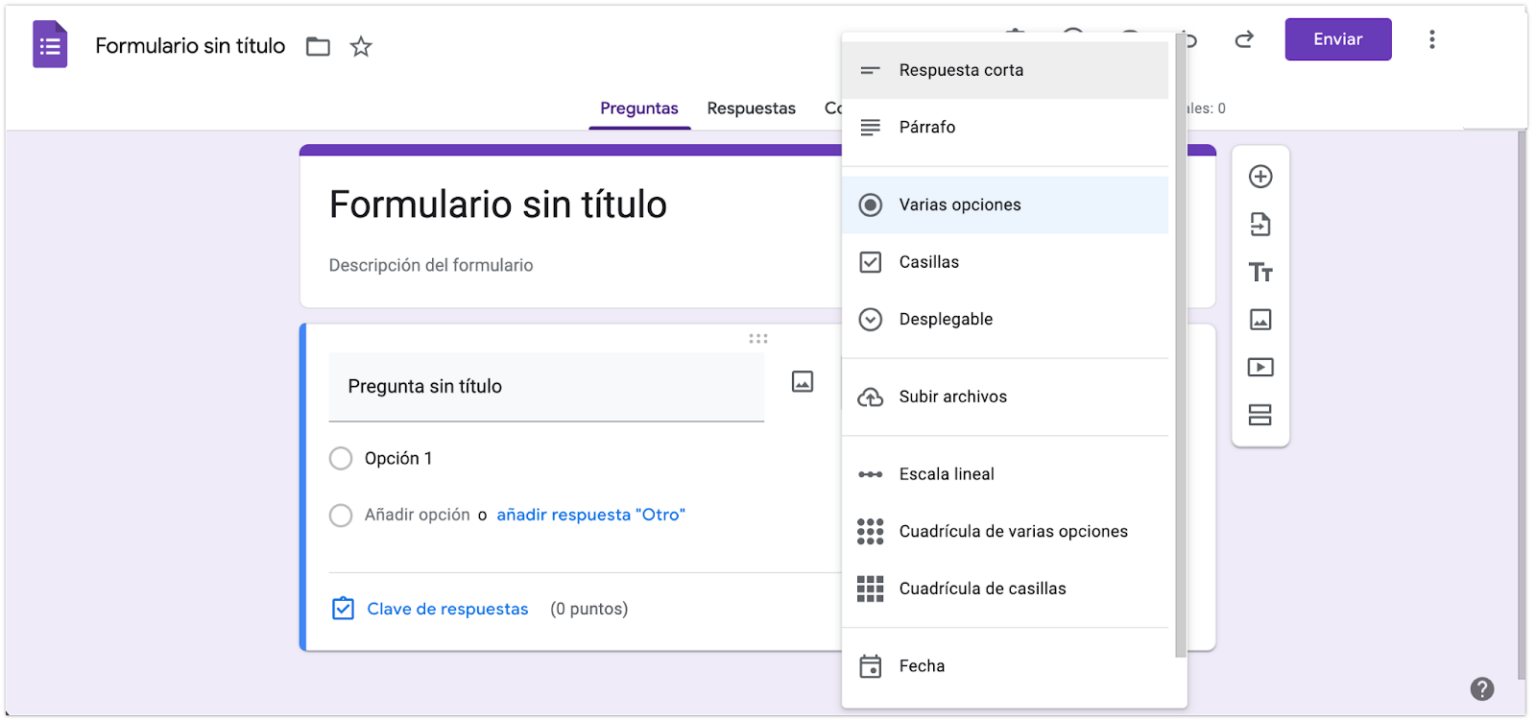Select the Opción 1 radio button

pyautogui.click(x=340, y=458)
